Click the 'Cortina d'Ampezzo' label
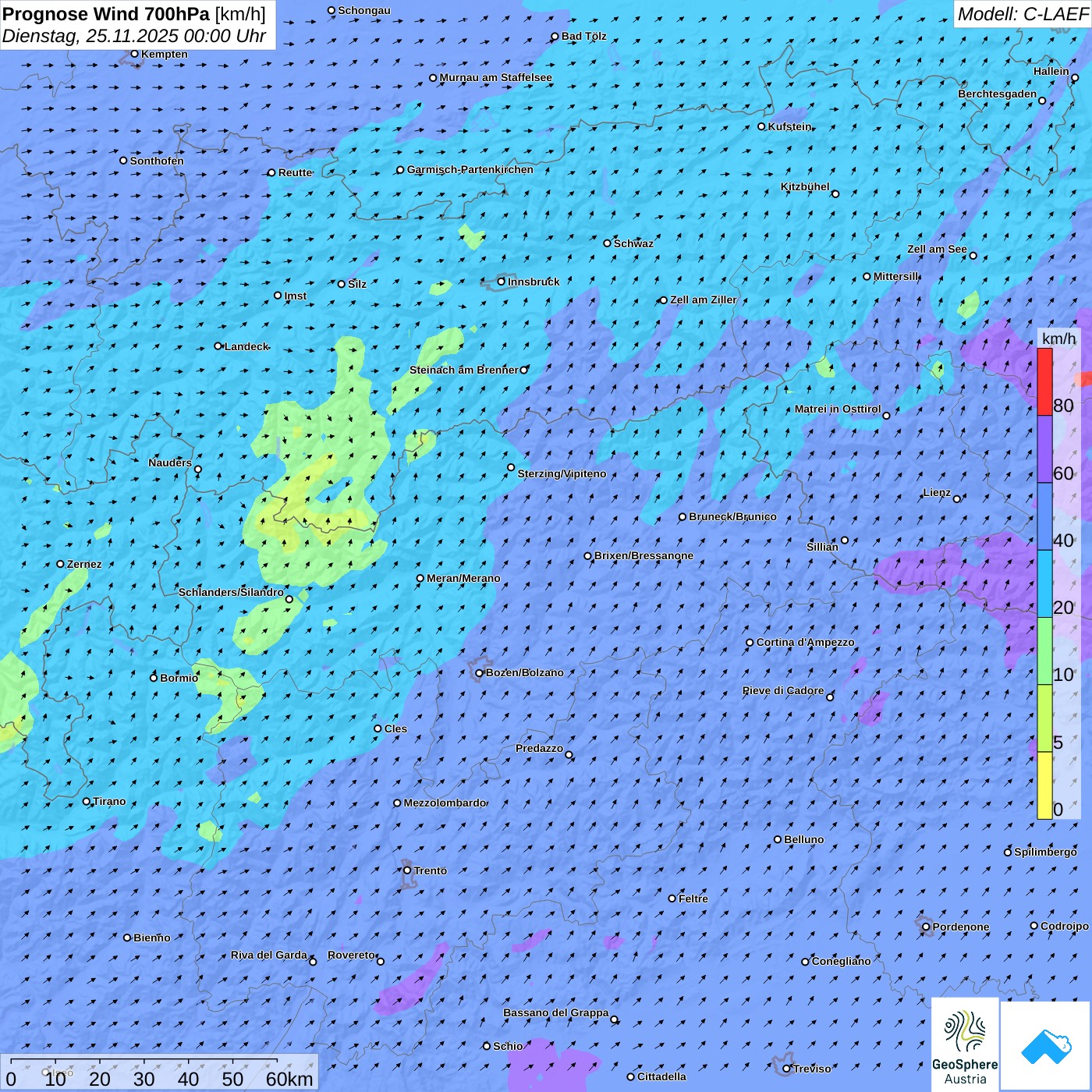 coord(805,642)
